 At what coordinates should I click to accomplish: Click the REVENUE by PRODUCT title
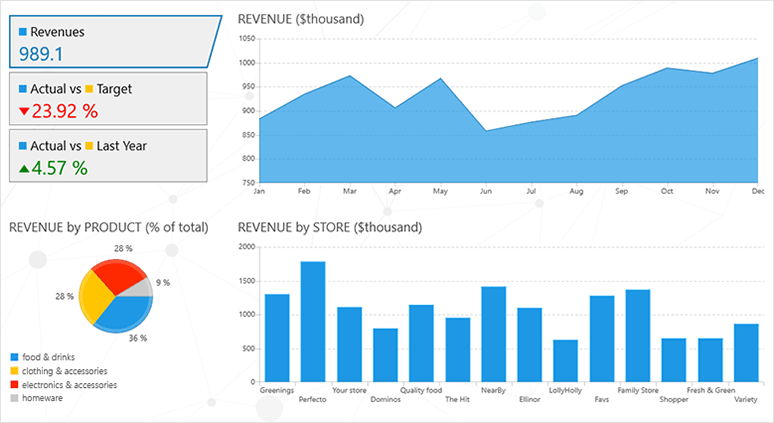[x=109, y=228]
